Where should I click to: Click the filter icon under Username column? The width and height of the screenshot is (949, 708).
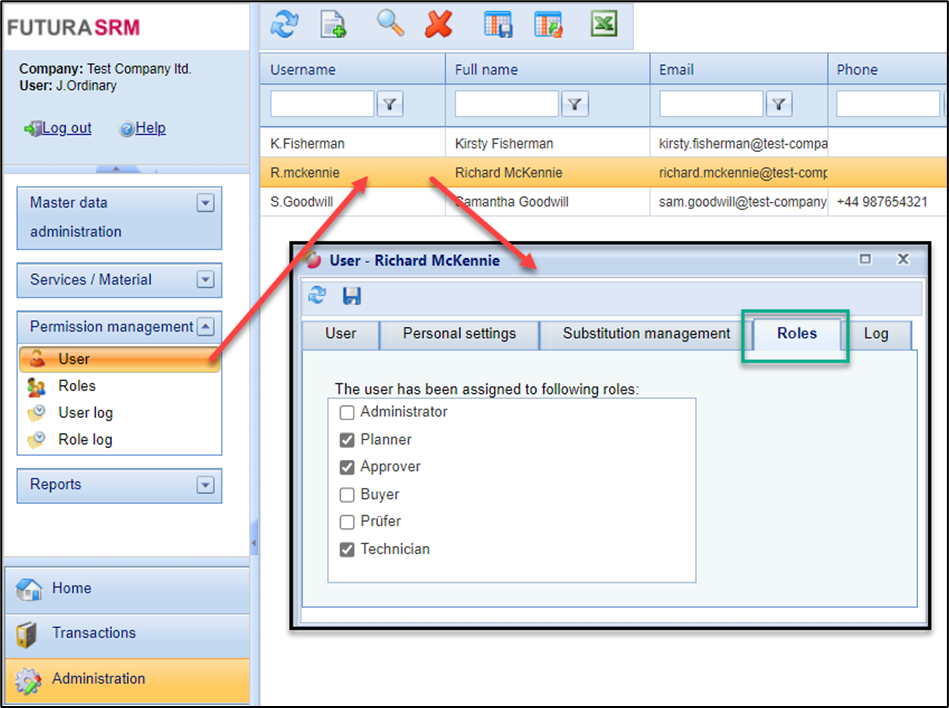[x=390, y=103]
